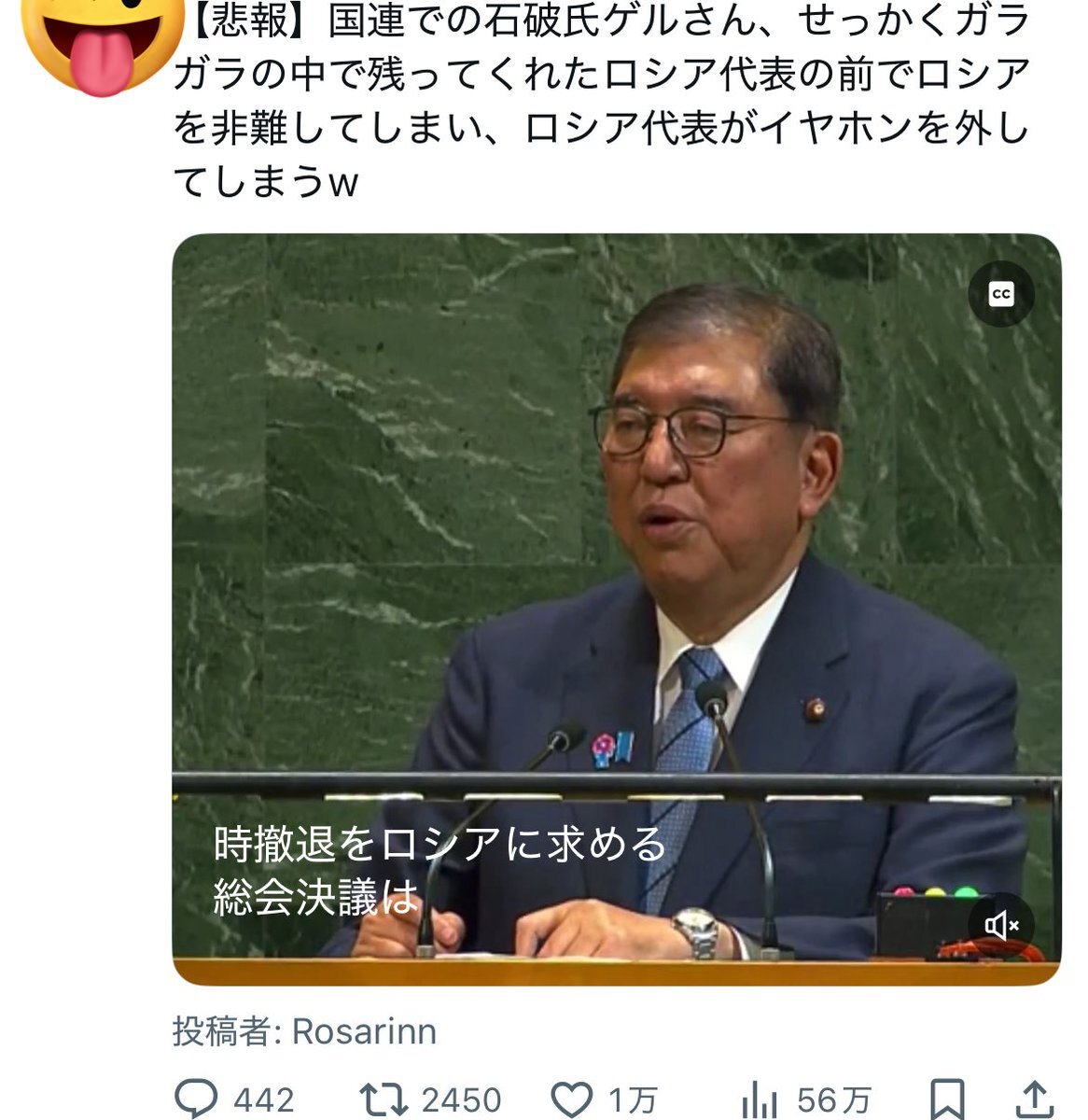Bookmark this post with the bookmark icon

point(947,1099)
